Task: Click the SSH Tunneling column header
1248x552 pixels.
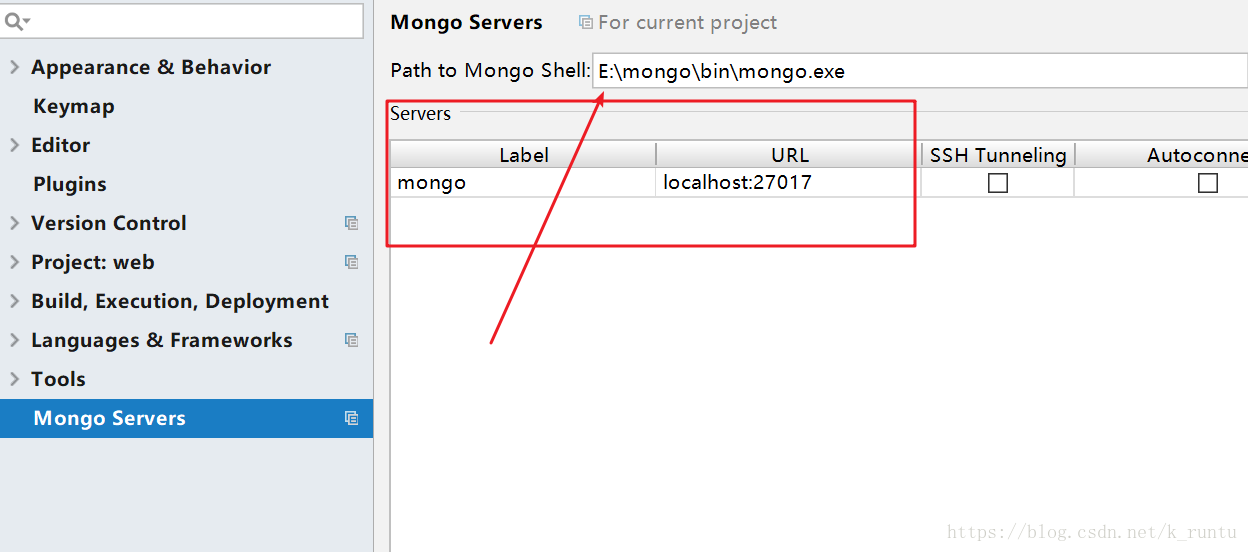Action: (998, 154)
